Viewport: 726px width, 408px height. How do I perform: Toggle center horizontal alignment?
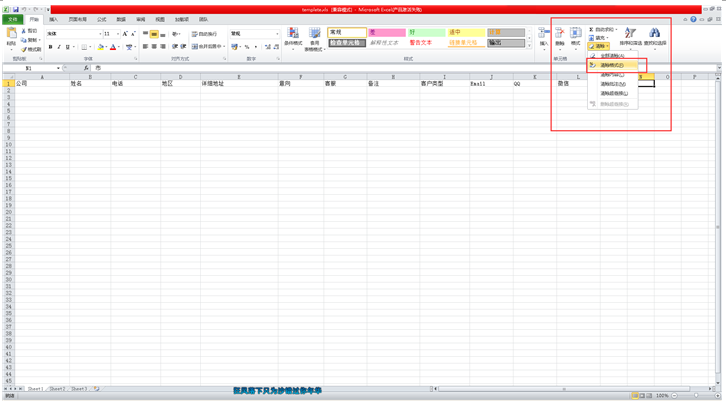(154, 47)
